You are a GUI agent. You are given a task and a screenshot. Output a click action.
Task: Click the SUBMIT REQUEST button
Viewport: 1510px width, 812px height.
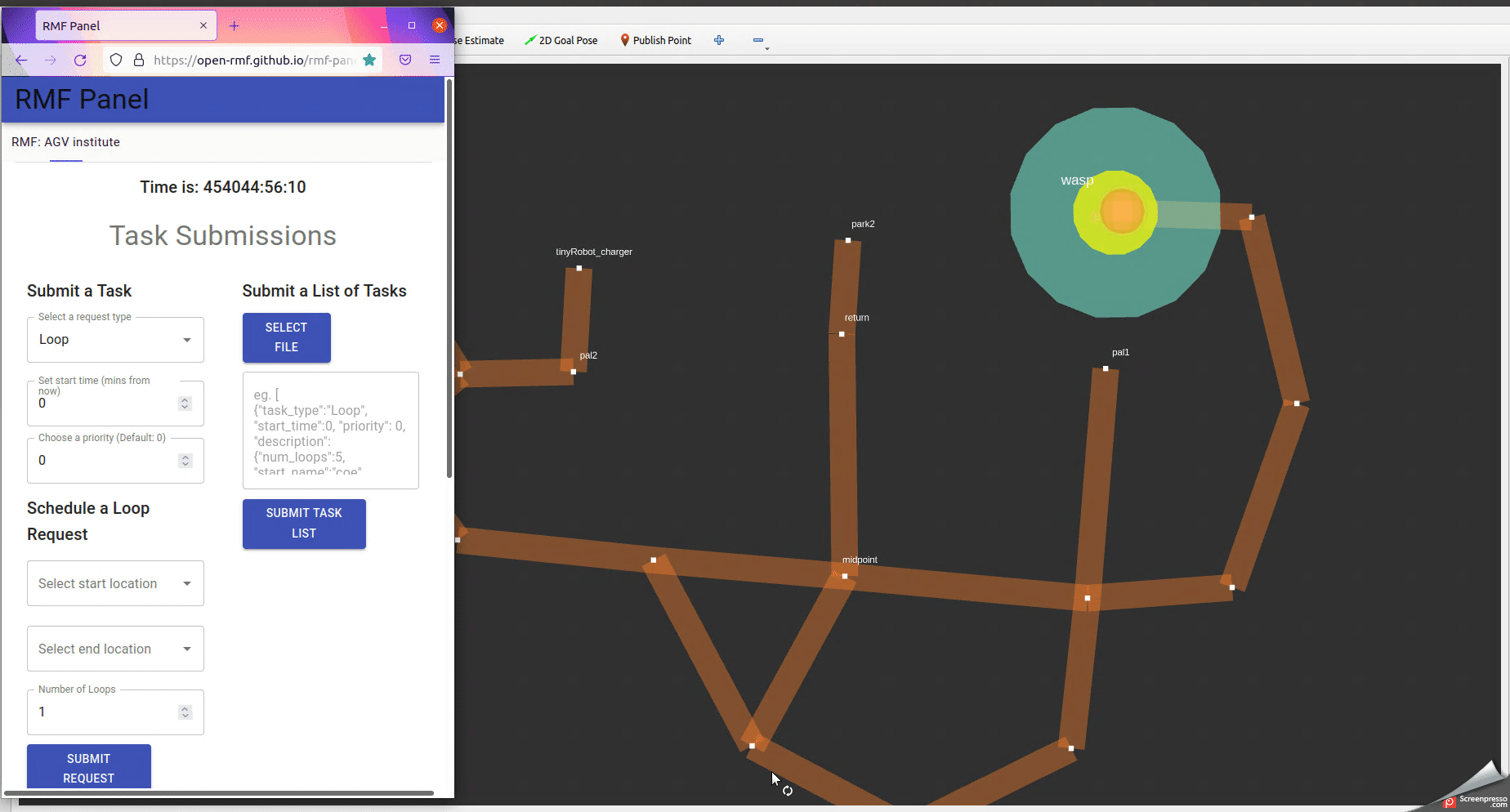pyautogui.click(x=89, y=767)
